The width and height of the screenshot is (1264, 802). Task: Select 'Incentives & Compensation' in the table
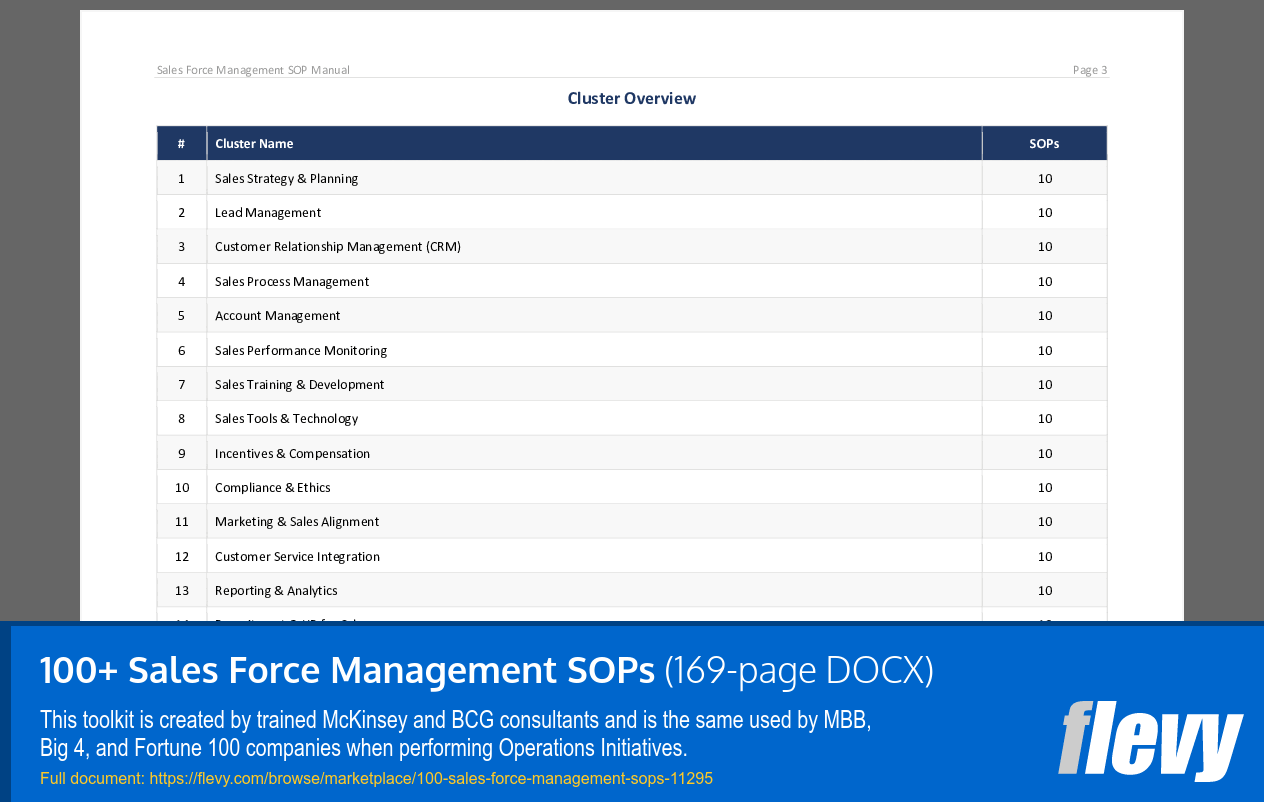tap(292, 453)
